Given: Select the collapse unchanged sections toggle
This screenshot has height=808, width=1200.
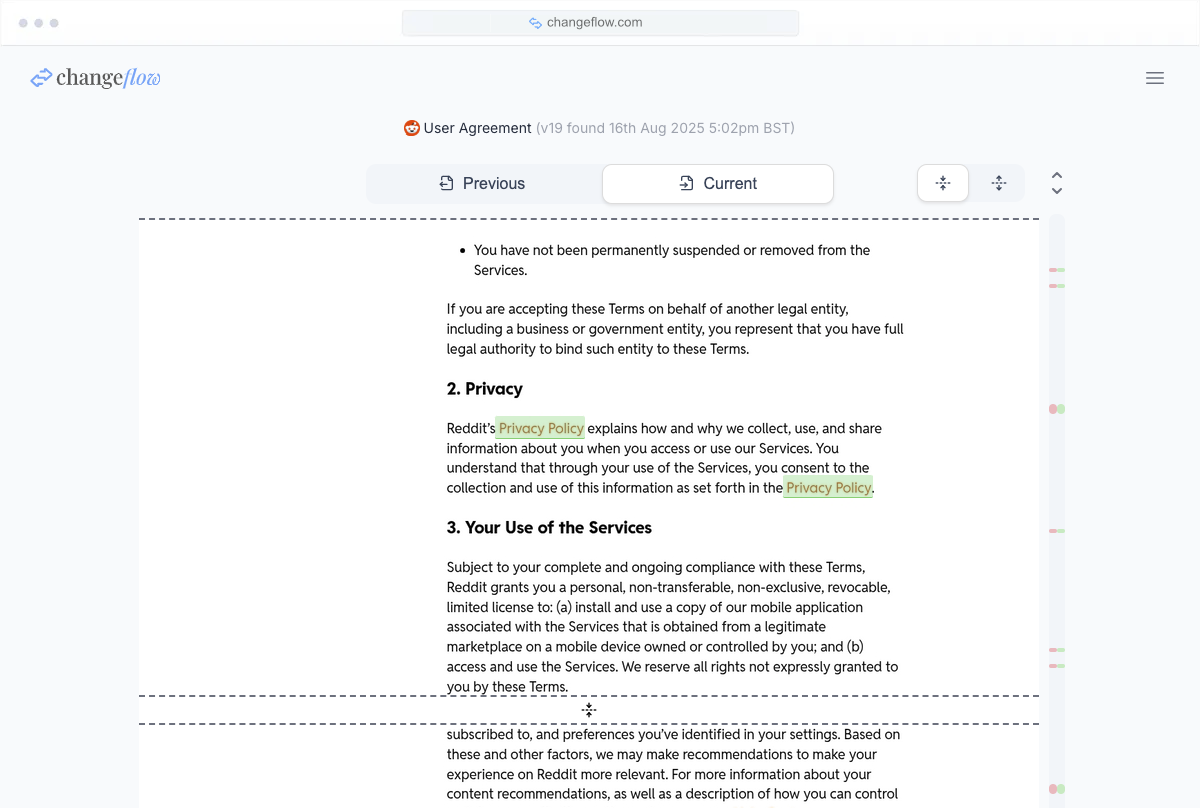Looking at the screenshot, I should coord(943,183).
